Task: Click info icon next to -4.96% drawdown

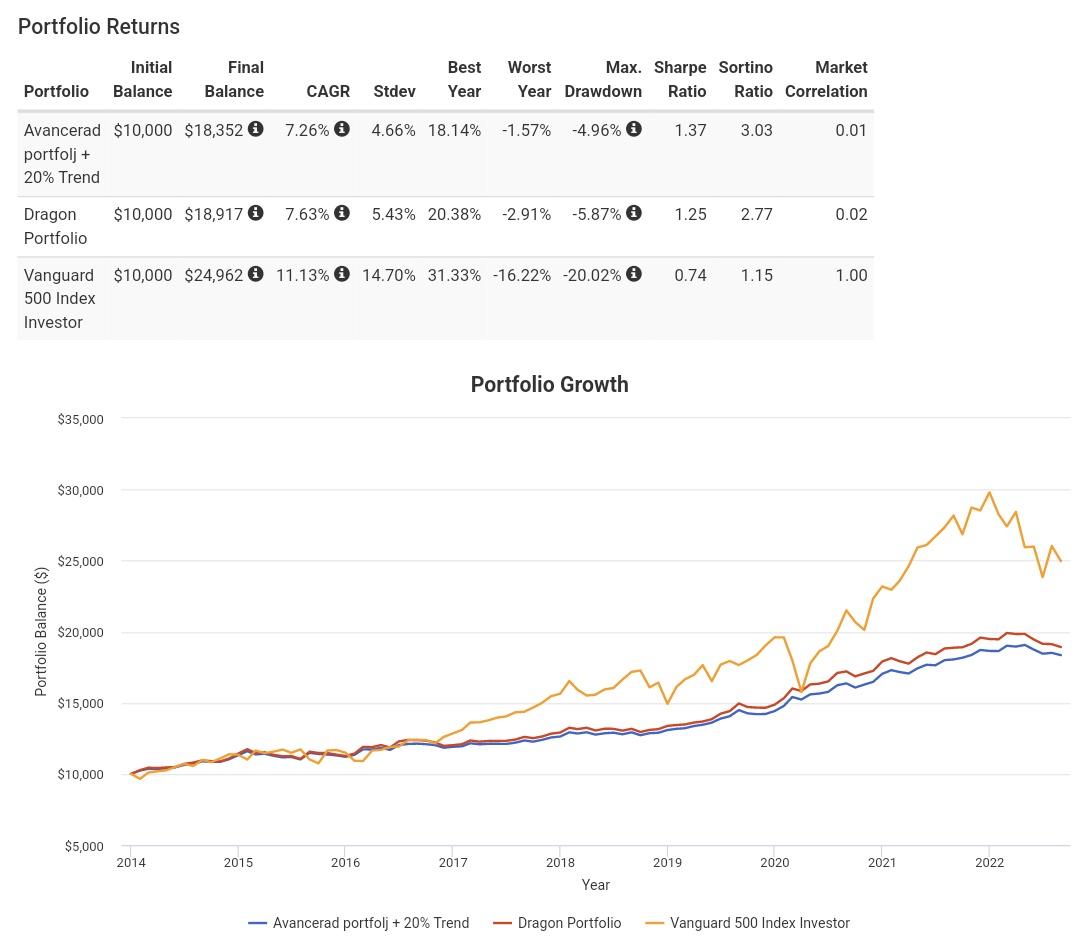Action: tap(634, 130)
